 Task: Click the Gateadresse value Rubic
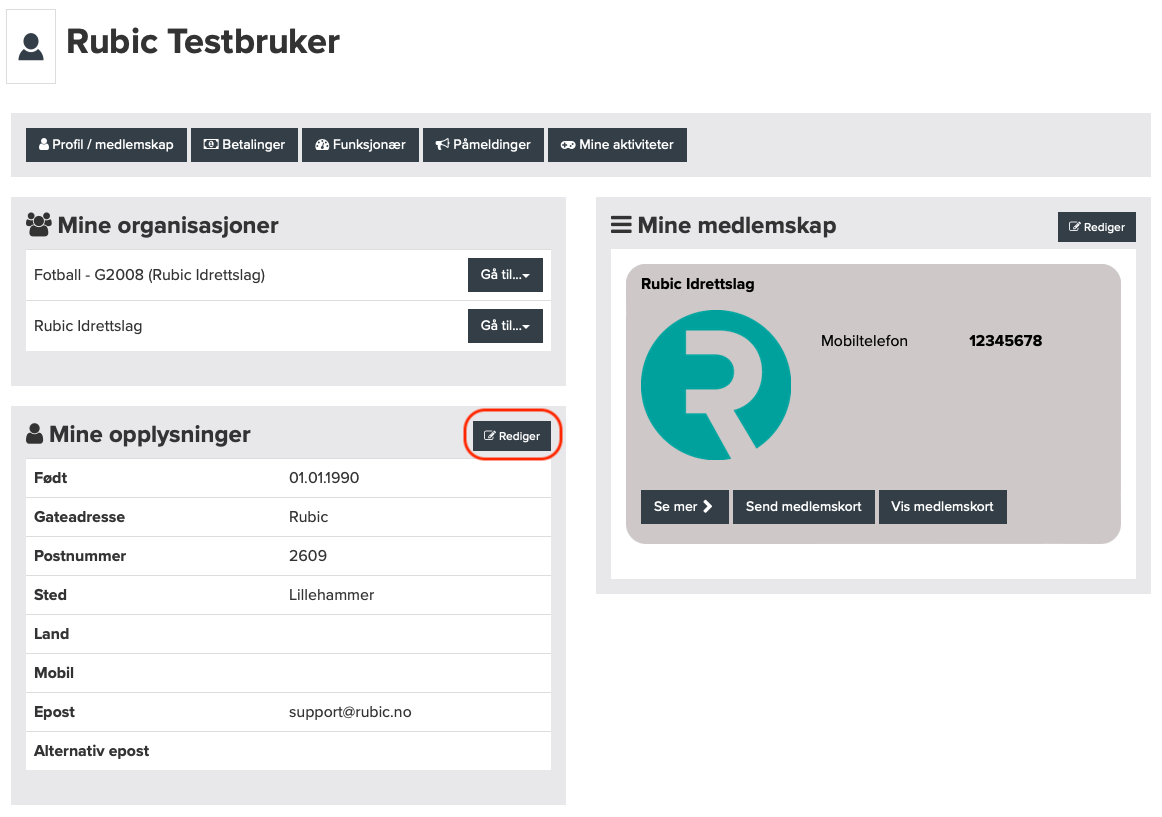coord(308,517)
